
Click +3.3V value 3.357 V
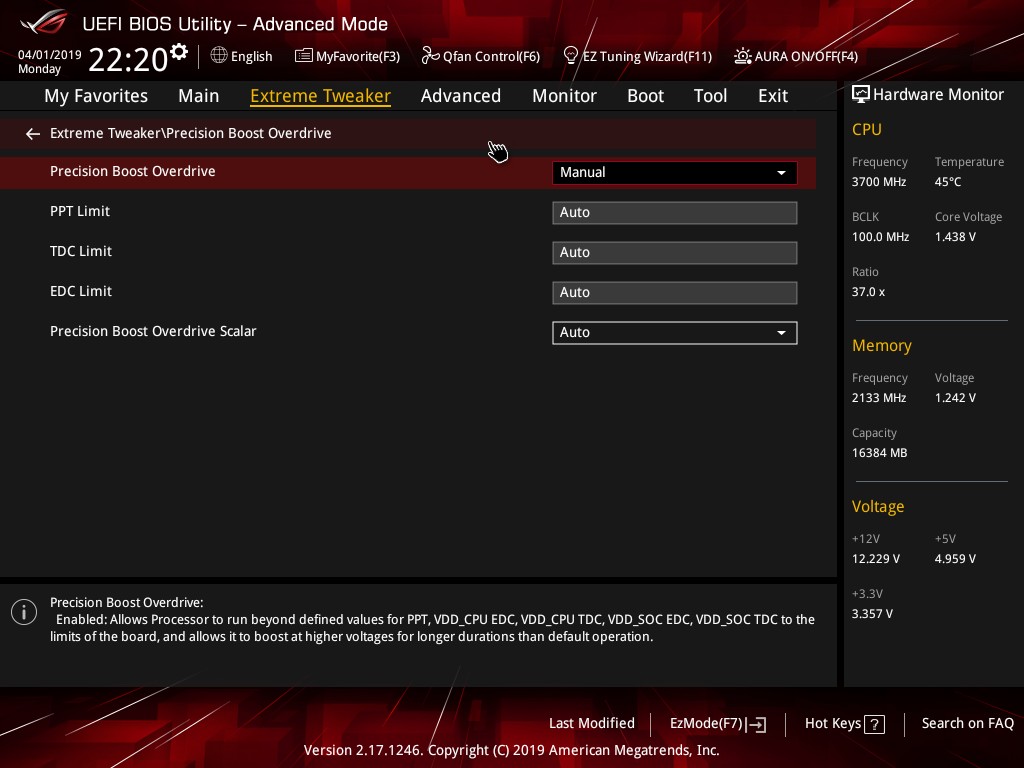click(872, 613)
